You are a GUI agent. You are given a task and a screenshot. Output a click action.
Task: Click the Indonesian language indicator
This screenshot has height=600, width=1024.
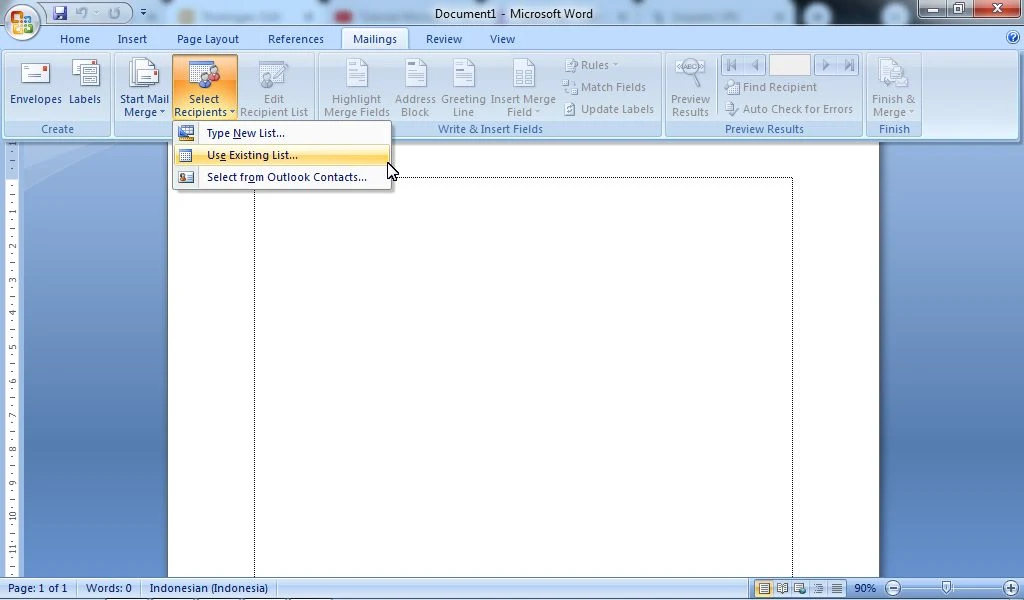[208, 588]
